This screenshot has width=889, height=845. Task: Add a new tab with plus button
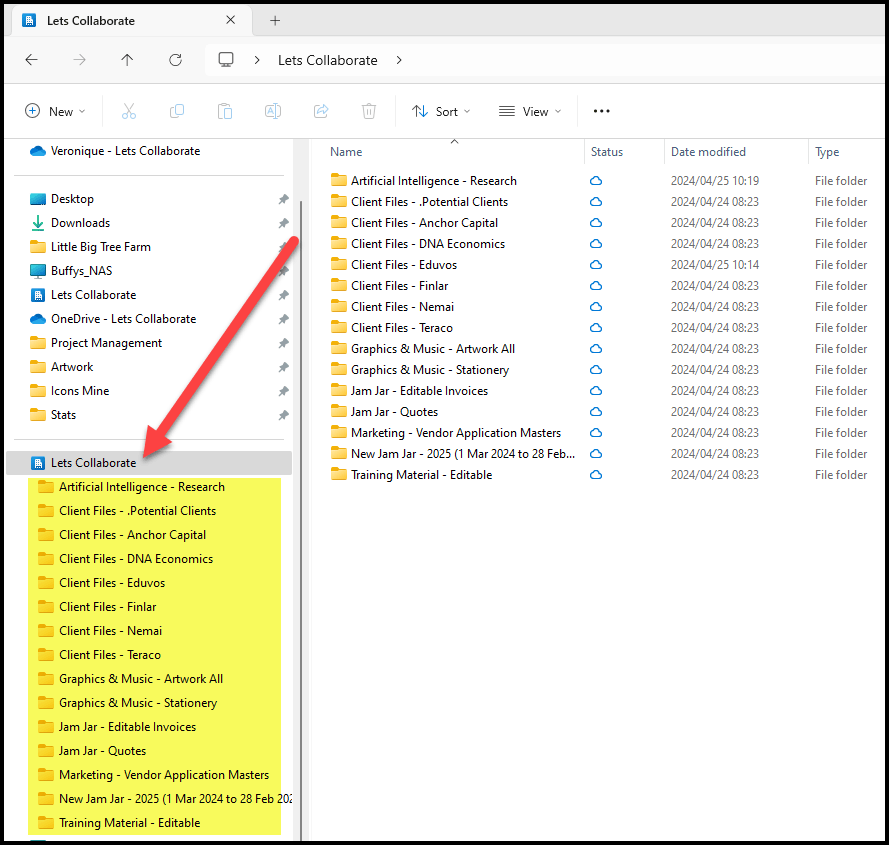pos(275,20)
